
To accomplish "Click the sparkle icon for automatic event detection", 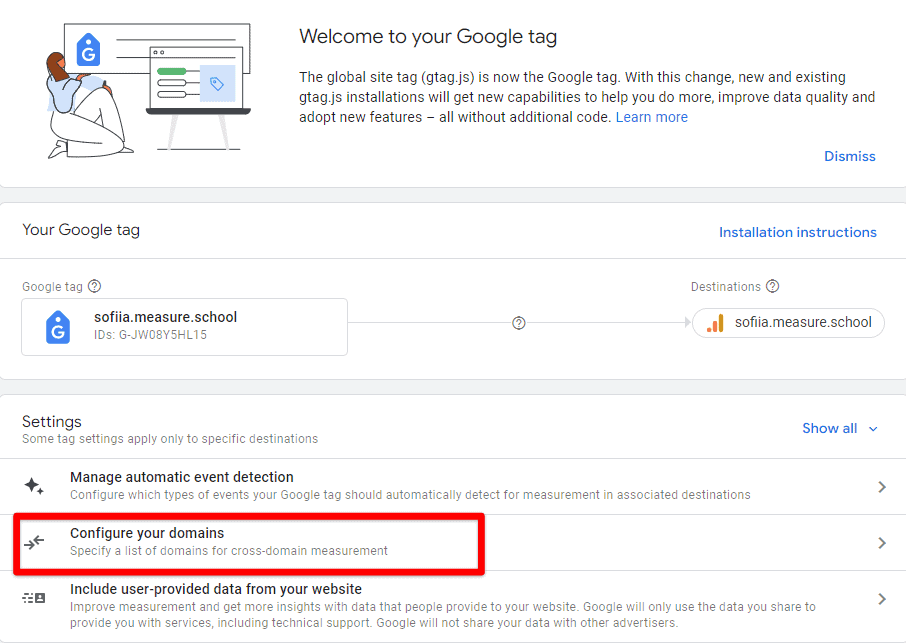I will (x=33, y=486).
